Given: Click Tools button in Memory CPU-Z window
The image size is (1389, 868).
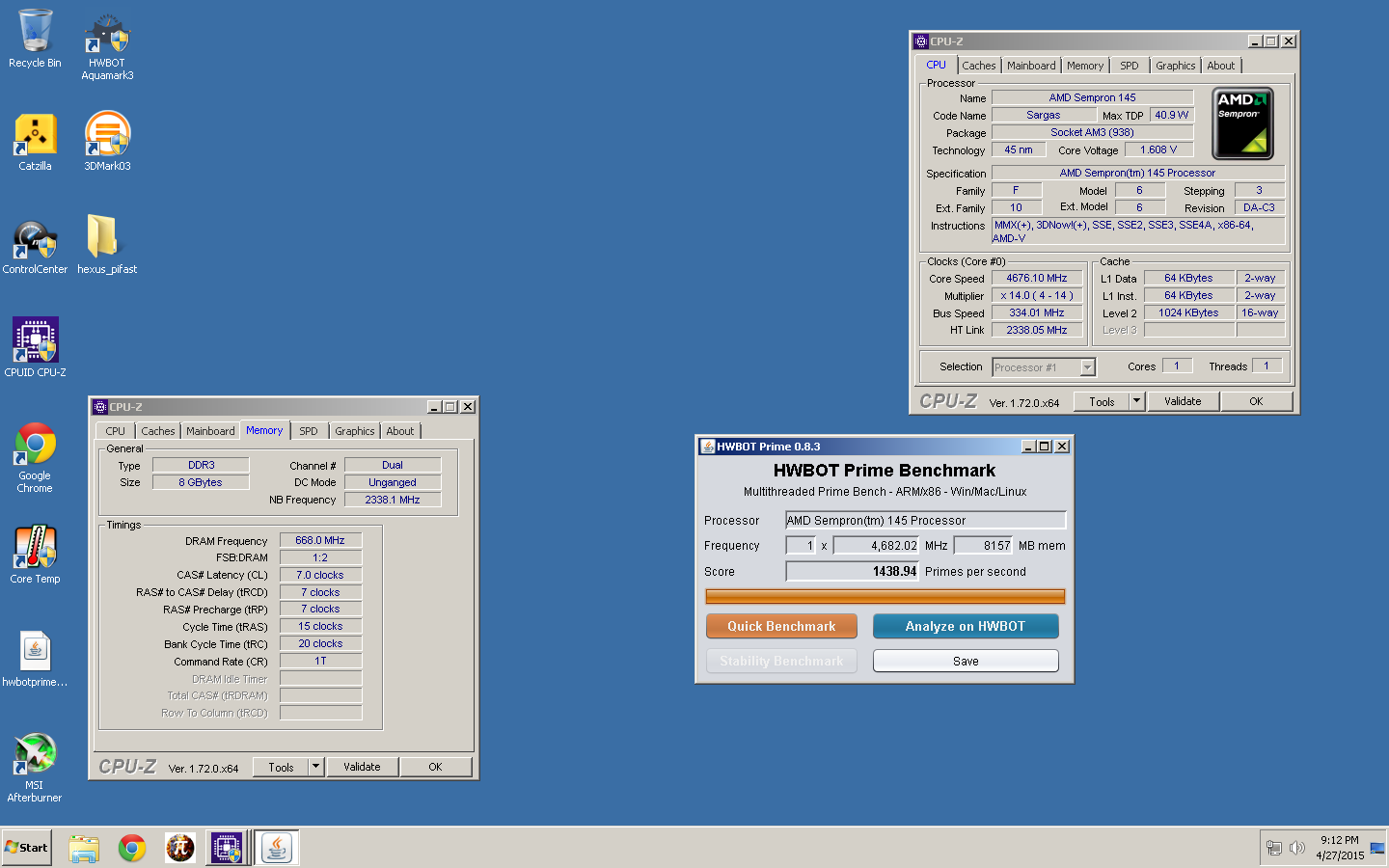Looking at the screenshot, I should pyautogui.click(x=281, y=767).
